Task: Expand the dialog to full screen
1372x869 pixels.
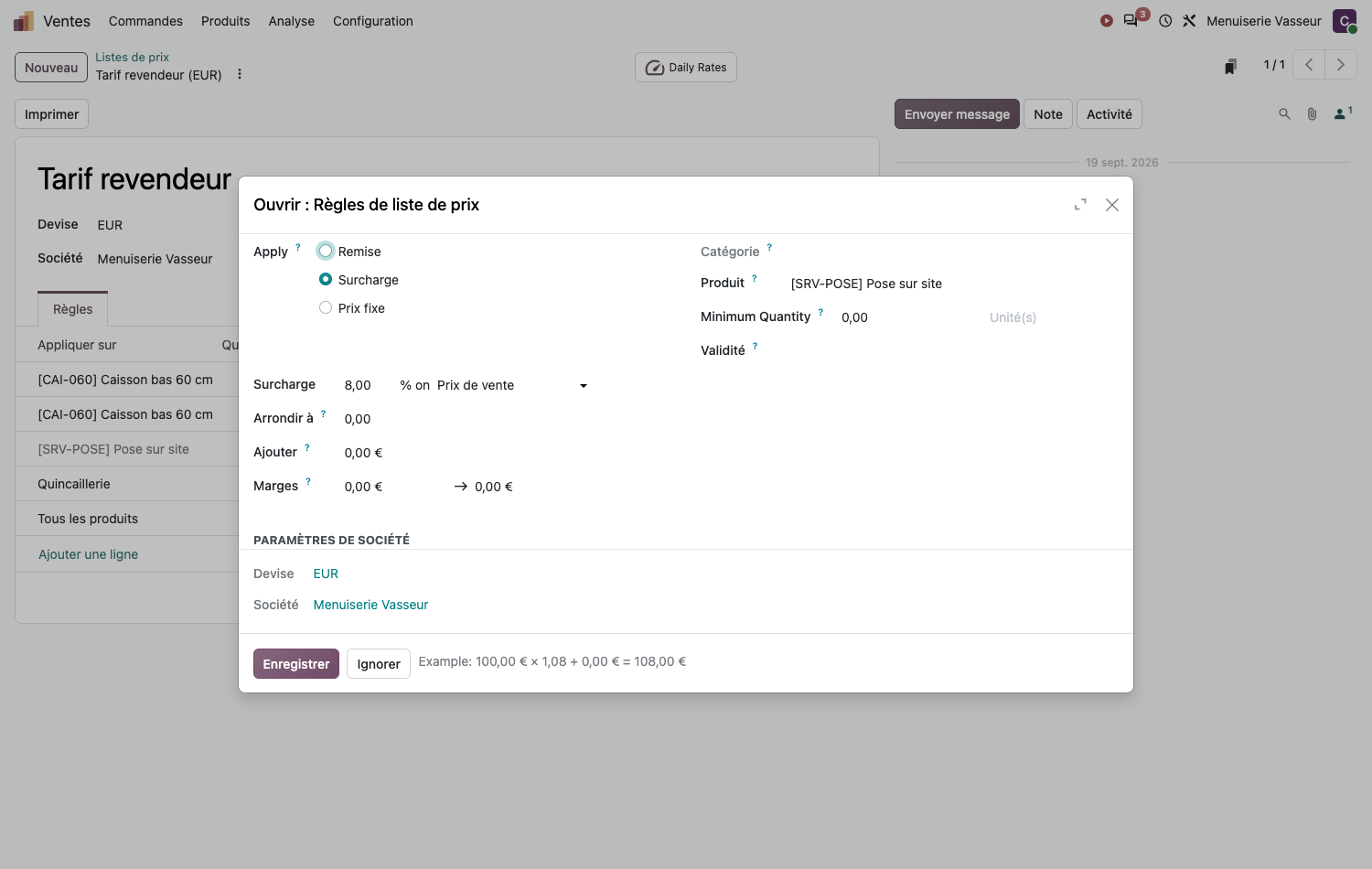Action: (1080, 205)
